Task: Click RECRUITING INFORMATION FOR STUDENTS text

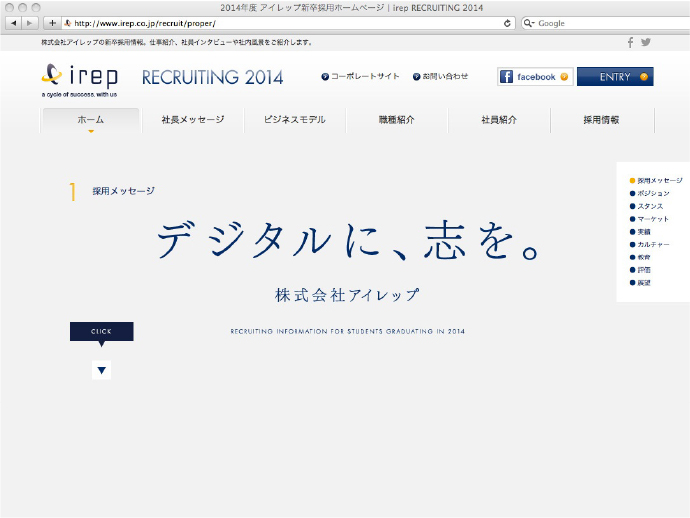Action: pos(348,331)
